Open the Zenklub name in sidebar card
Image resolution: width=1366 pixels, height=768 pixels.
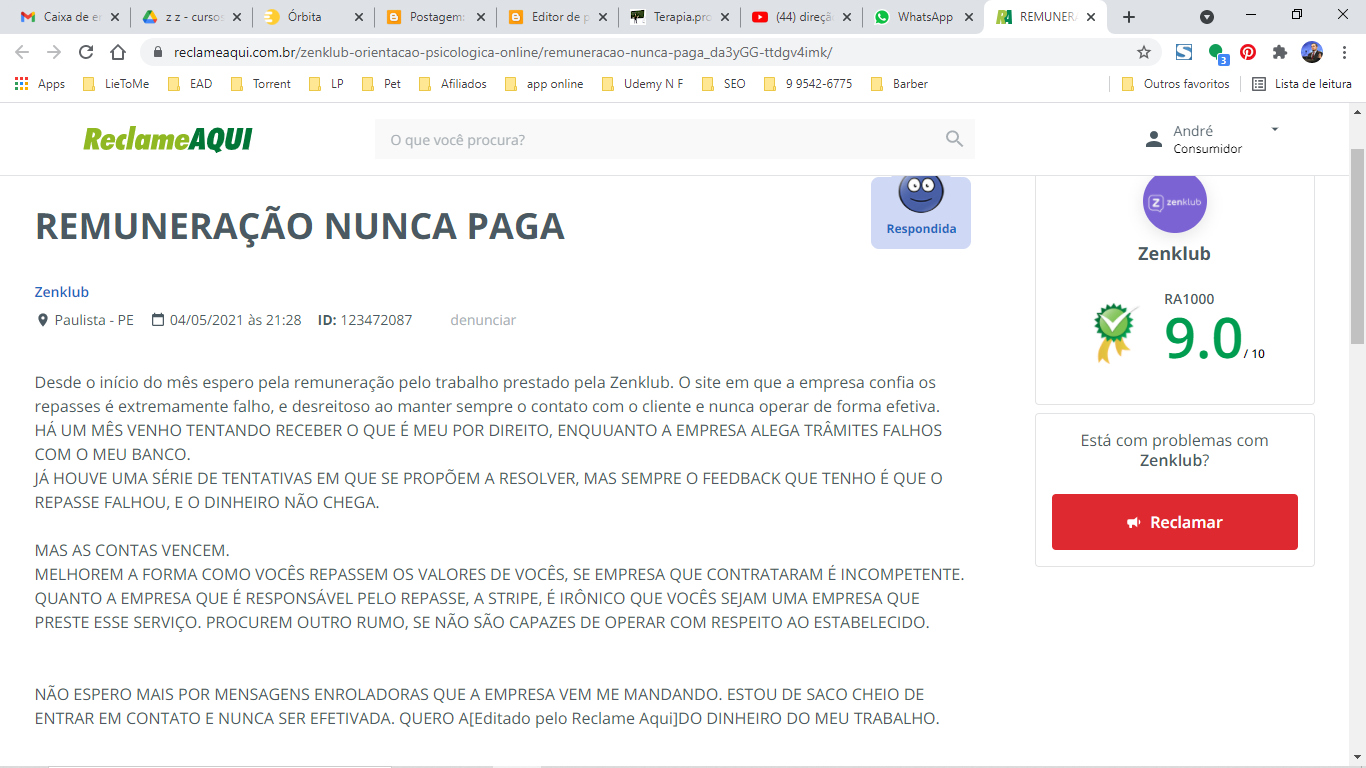tap(1174, 254)
